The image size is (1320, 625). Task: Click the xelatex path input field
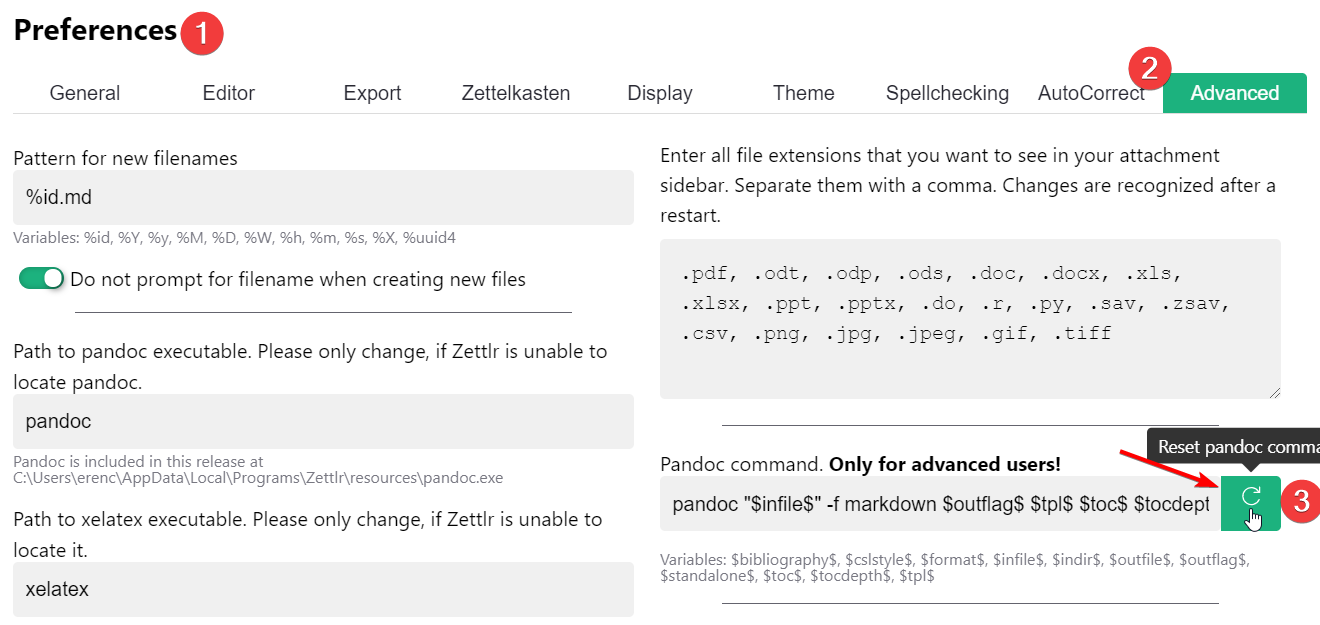[x=320, y=588]
